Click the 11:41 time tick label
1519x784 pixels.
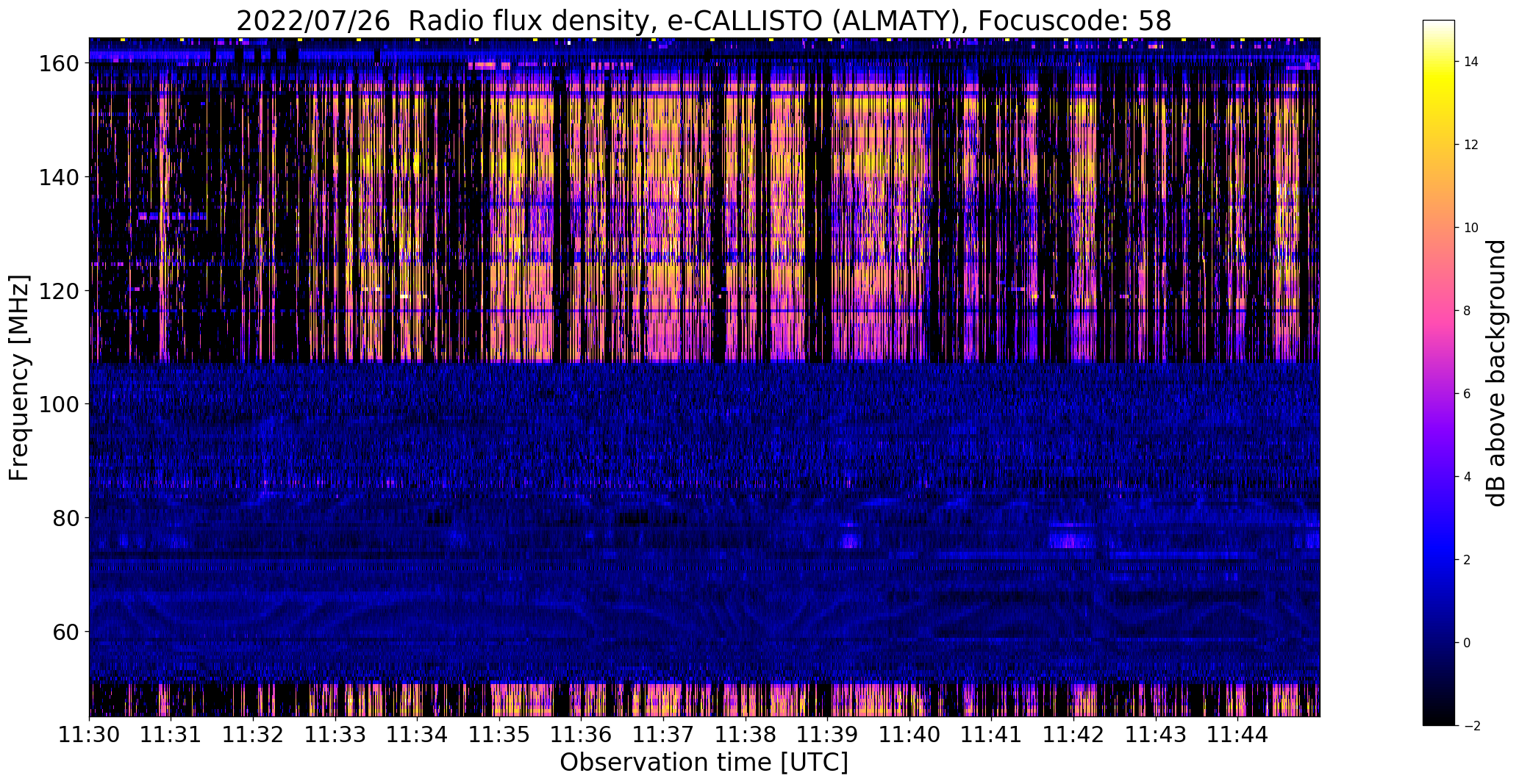(993, 734)
